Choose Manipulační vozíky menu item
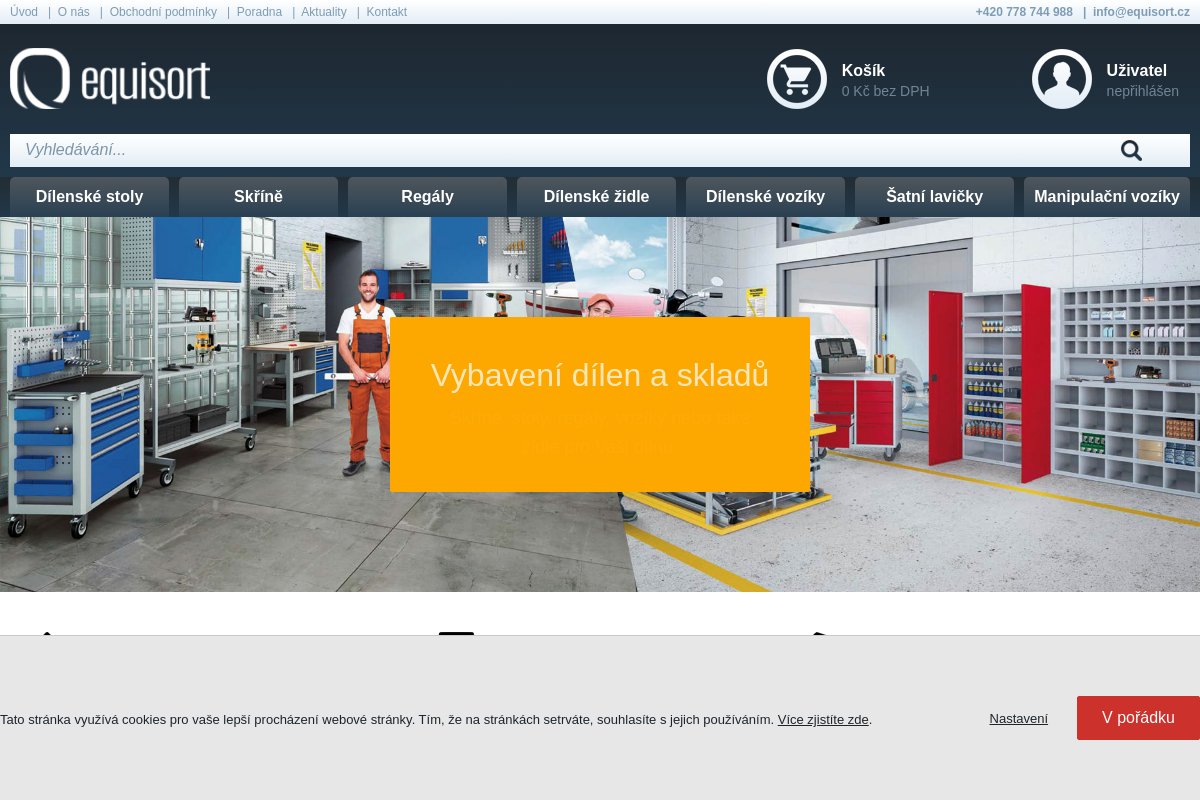This screenshot has width=1200, height=800. point(1106,197)
